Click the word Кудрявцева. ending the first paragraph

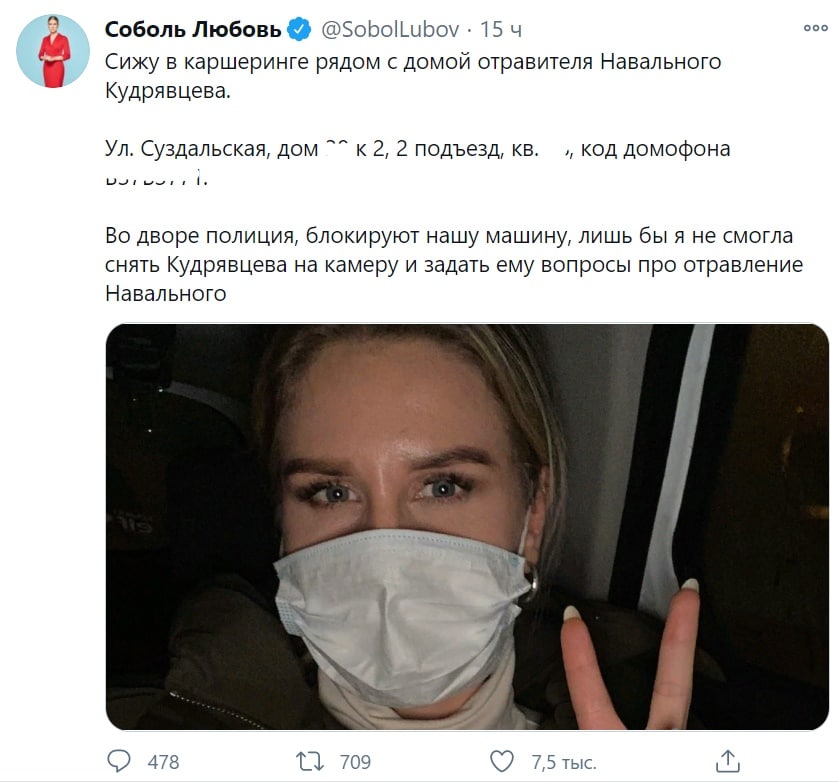pos(167,90)
